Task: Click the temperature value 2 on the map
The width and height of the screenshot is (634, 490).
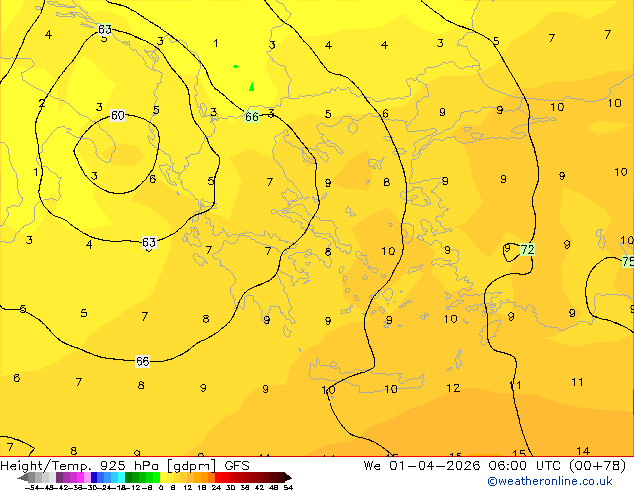Action: coord(42,103)
